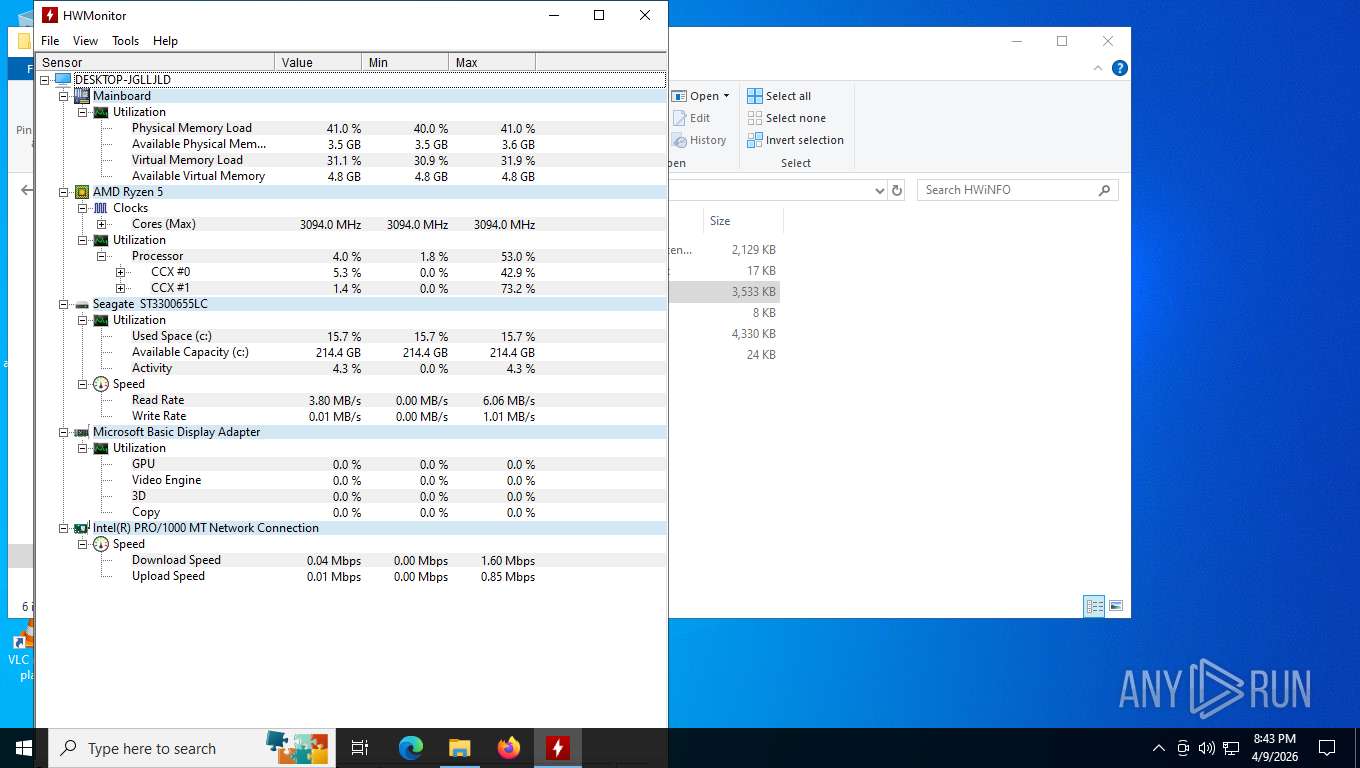Image resolution: width=1360 pixels, height=768 pixels.
Task: Click the Value column header
Action: 318,62
